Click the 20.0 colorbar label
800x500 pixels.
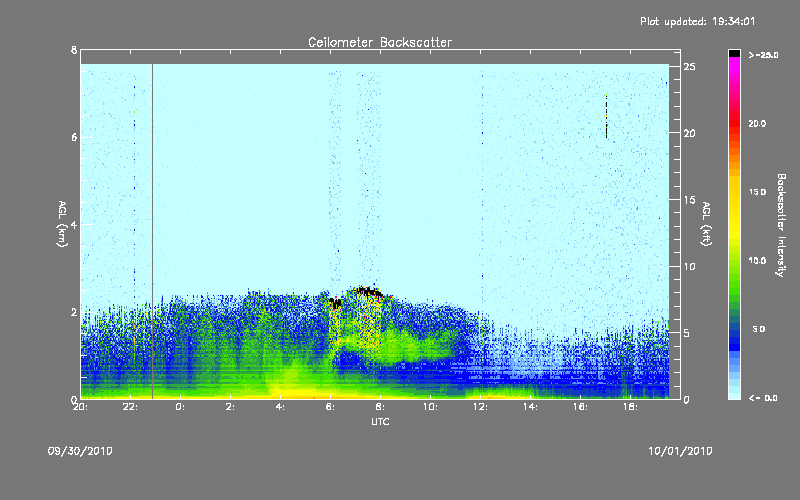click(x=757, y=123)
